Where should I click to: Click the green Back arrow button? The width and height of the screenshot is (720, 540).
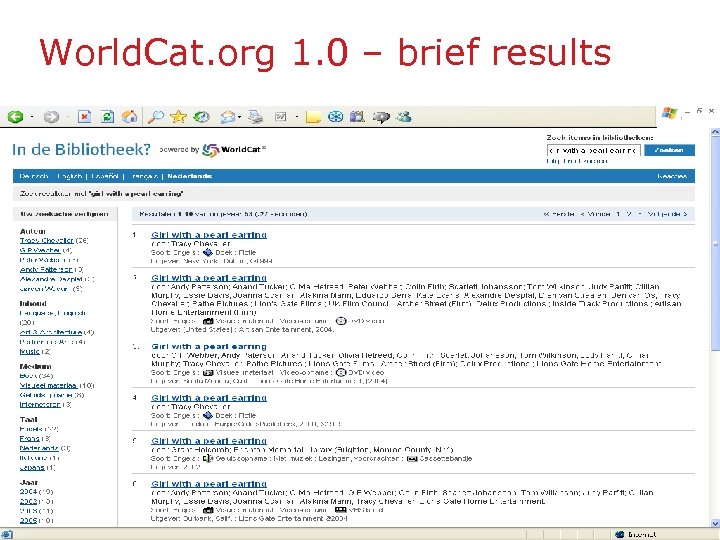coord(16,117)
